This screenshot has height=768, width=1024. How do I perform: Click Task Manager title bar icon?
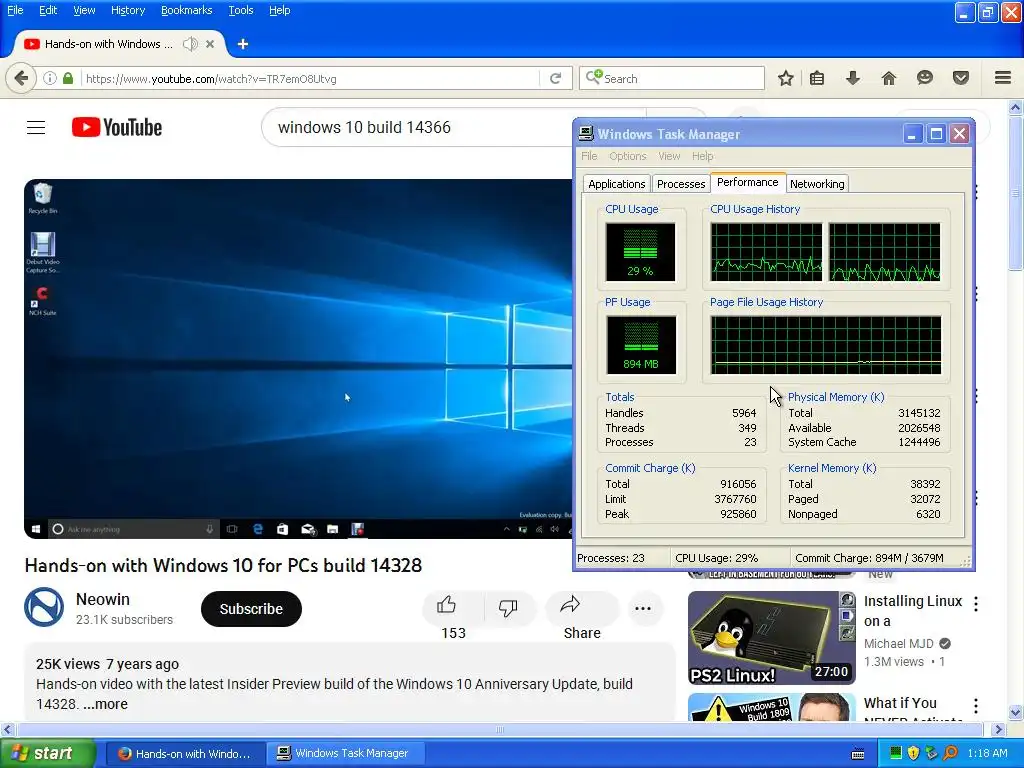[x=586, y=134]
